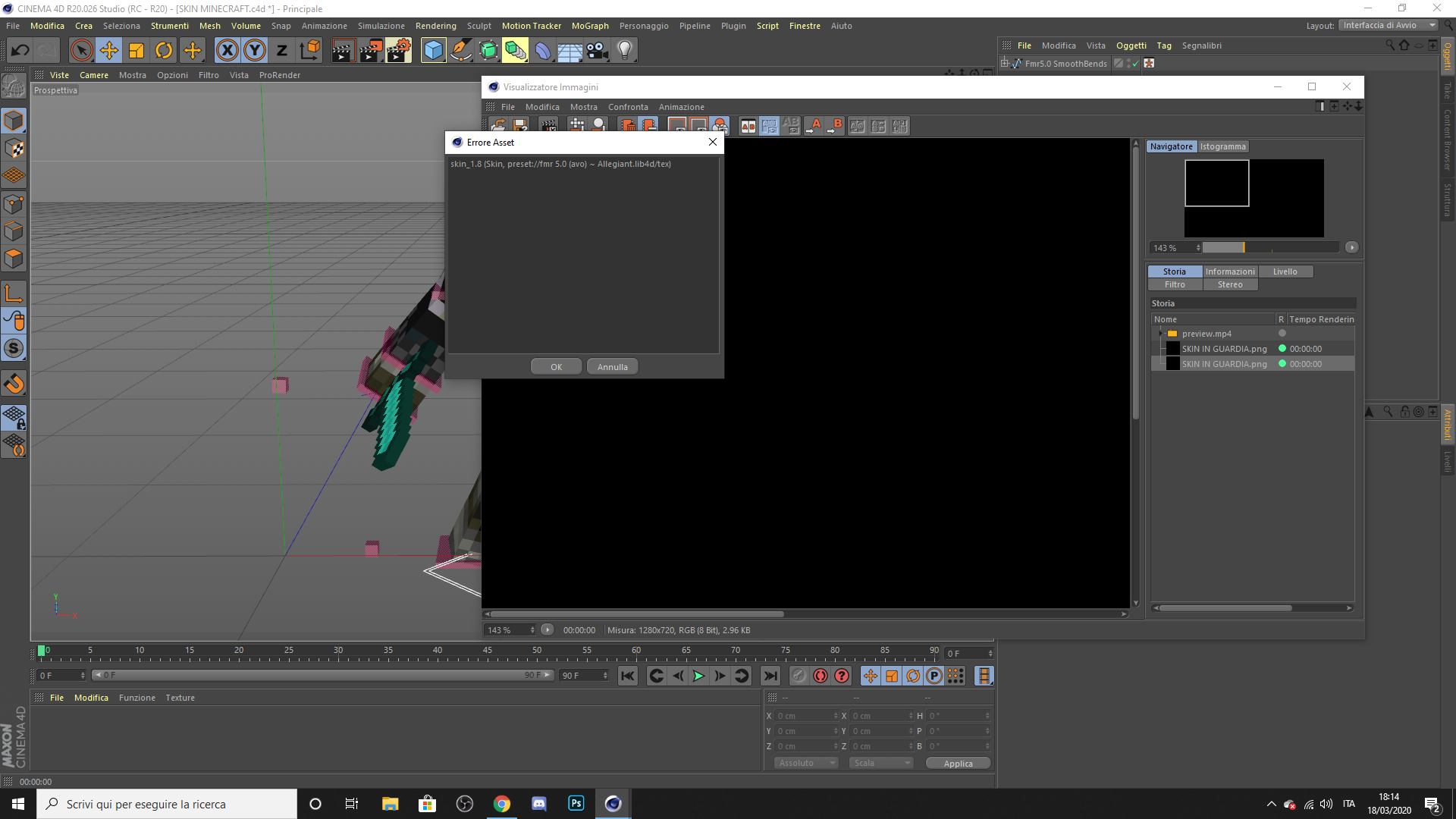Screen dimensions: 1456x819
Task: Click the Picture Viewer horizontal scrollbar
Action: point(637,614)
